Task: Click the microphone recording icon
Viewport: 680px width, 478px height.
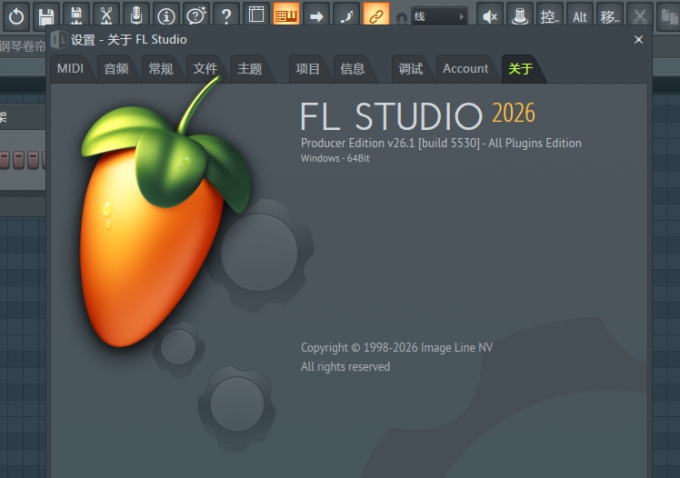Action: (x=136, y=16)
